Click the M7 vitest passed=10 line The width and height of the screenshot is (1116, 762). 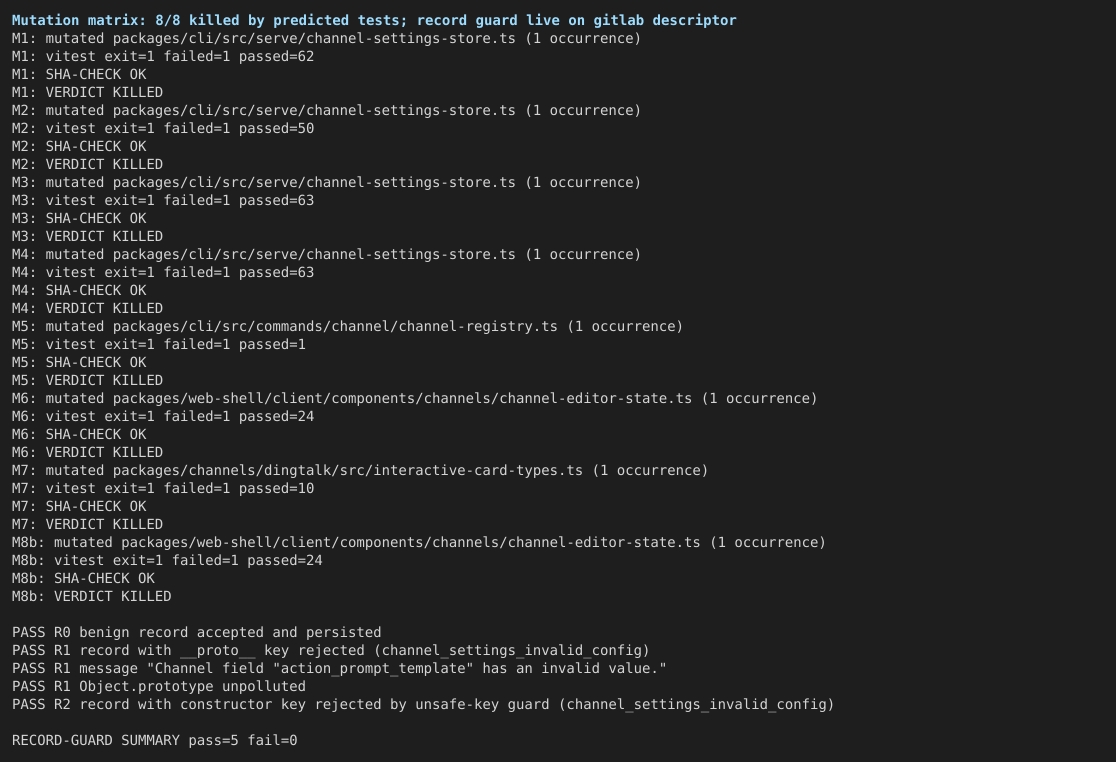[163, 488]
